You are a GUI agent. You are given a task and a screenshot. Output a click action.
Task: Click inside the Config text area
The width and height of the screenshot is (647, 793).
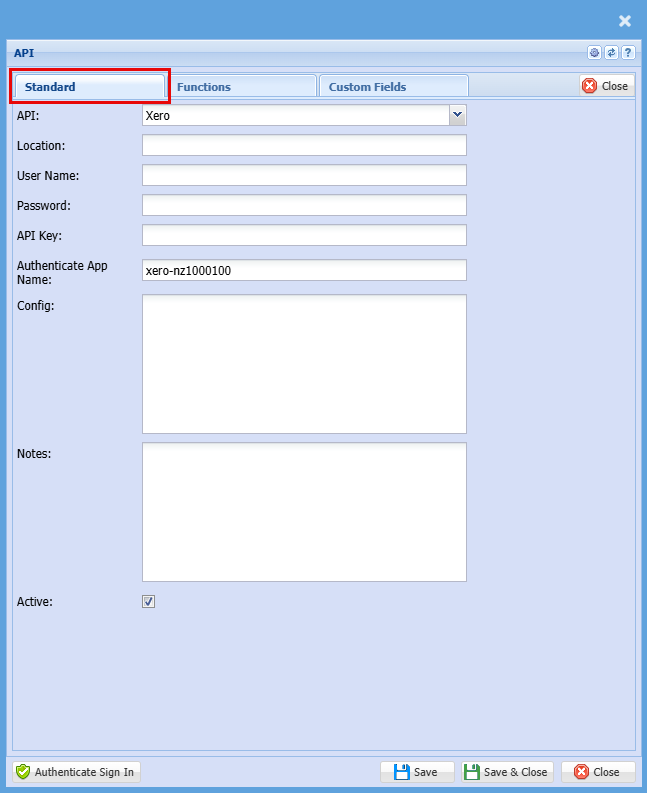304,364
